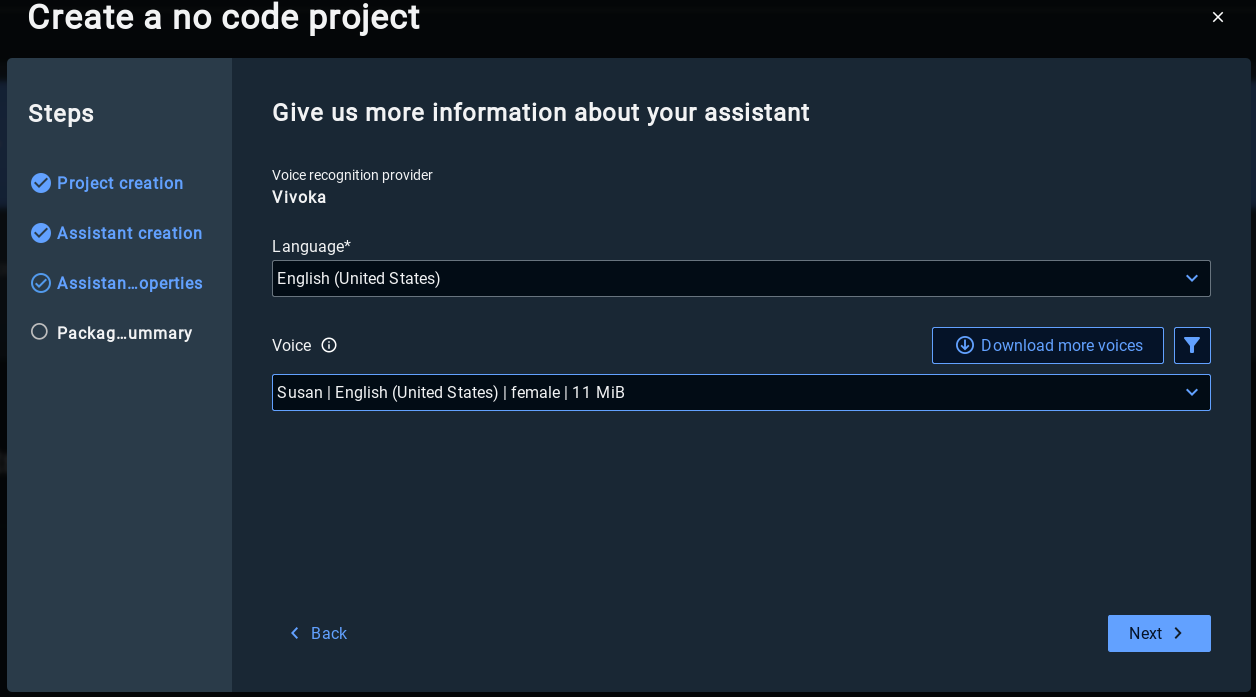Select the Assistant properties step label
The height and width of the screenshot is (697, 1256).
point(129,283)
